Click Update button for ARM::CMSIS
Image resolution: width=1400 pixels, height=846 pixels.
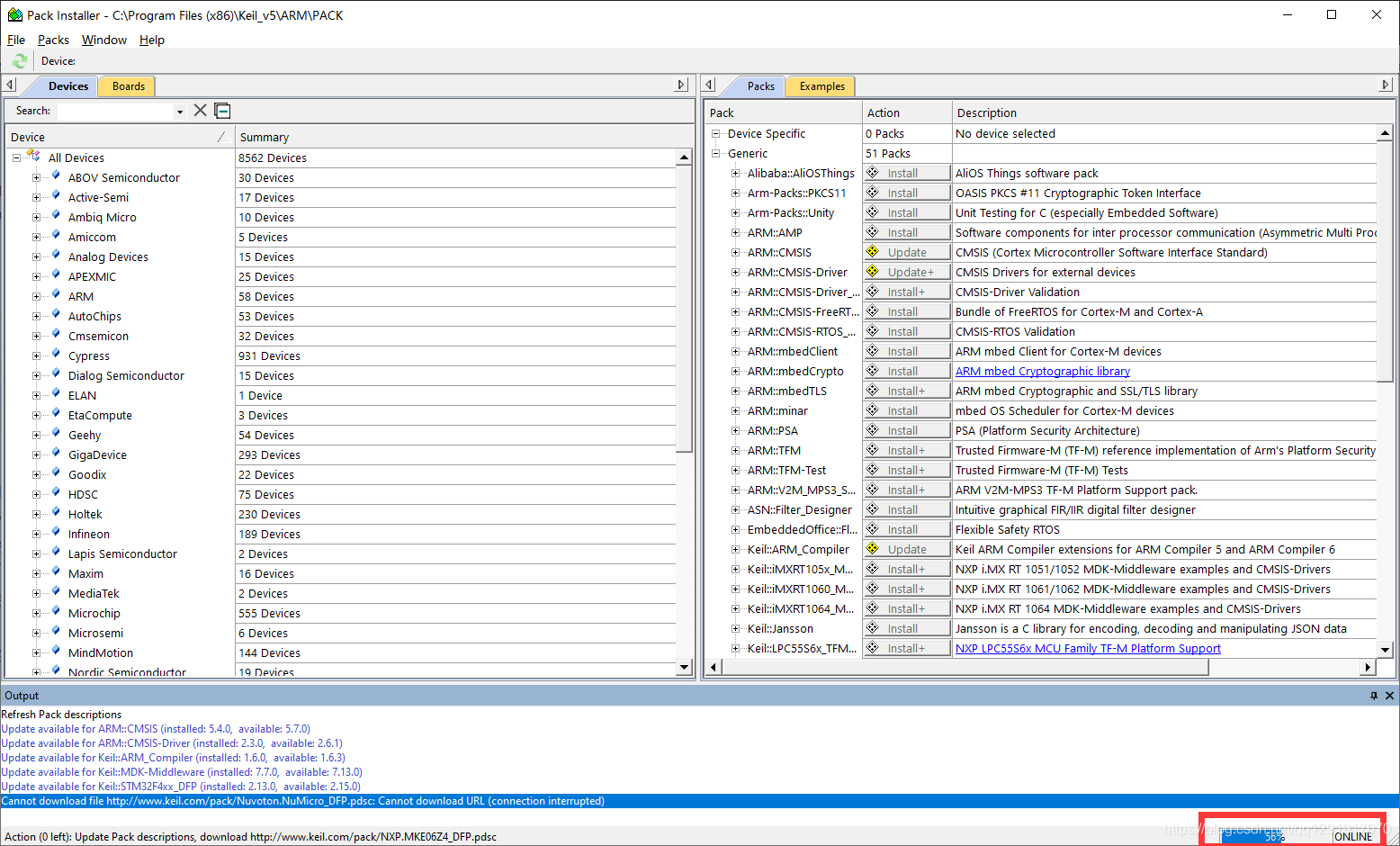coord(907,252)
